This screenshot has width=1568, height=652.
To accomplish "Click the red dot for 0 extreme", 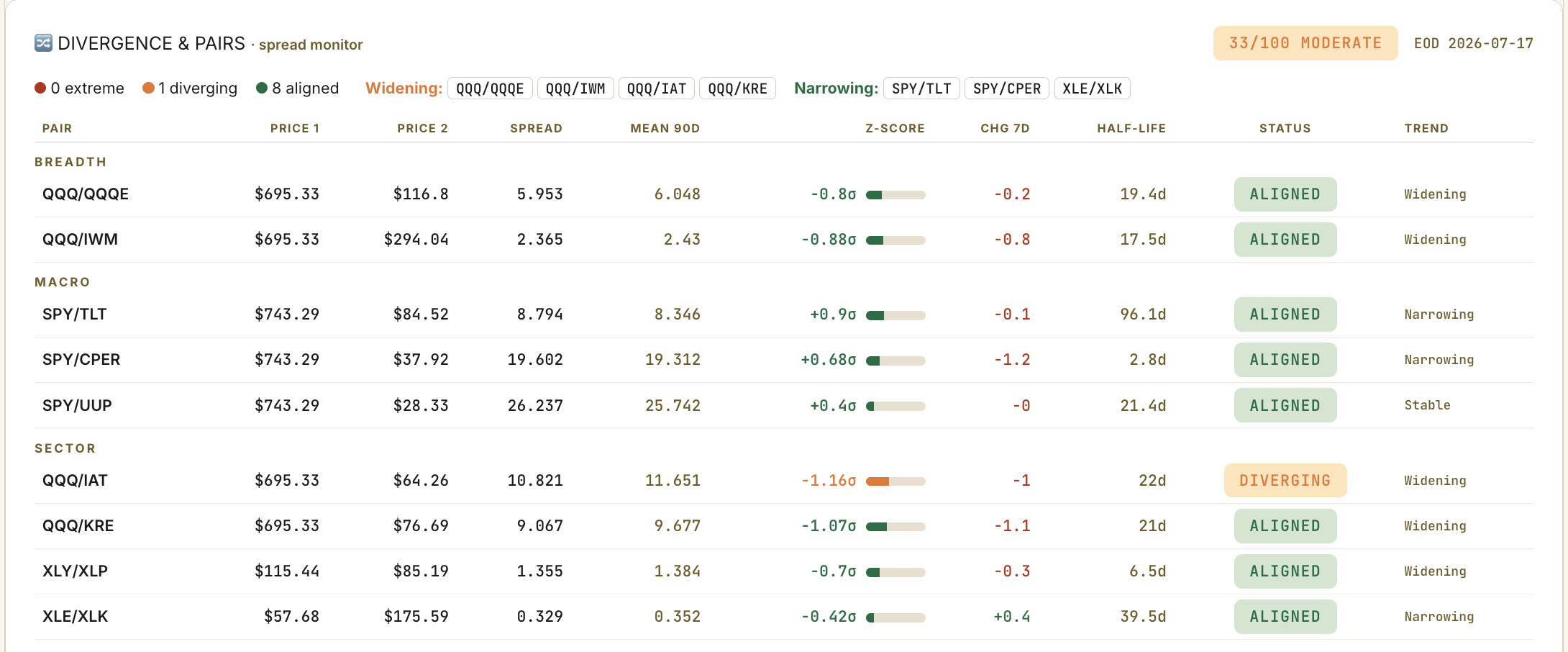I will 40,88.
